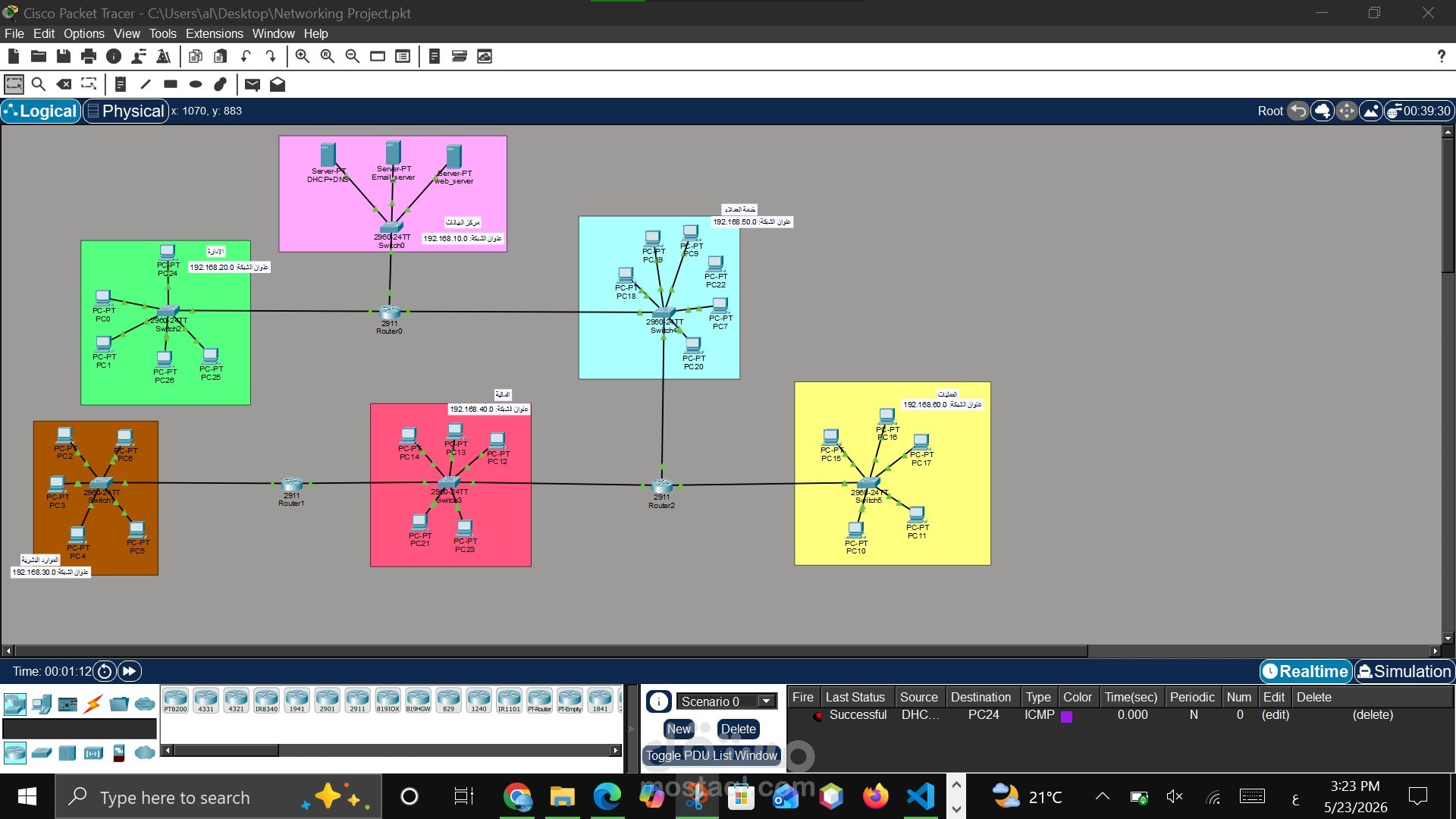
Task: Copy selection with the copy icon
Action: pos(196,56)
